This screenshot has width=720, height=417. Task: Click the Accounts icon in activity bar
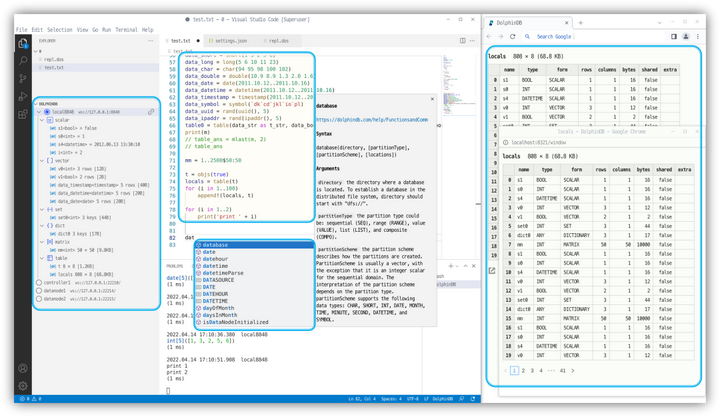pyautogui.click(x=23, y=368)
